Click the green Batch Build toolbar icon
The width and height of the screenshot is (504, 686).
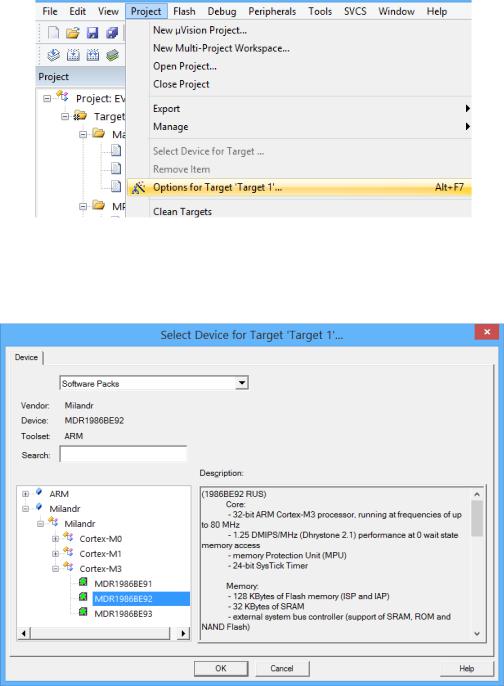[x=112, y=55]
